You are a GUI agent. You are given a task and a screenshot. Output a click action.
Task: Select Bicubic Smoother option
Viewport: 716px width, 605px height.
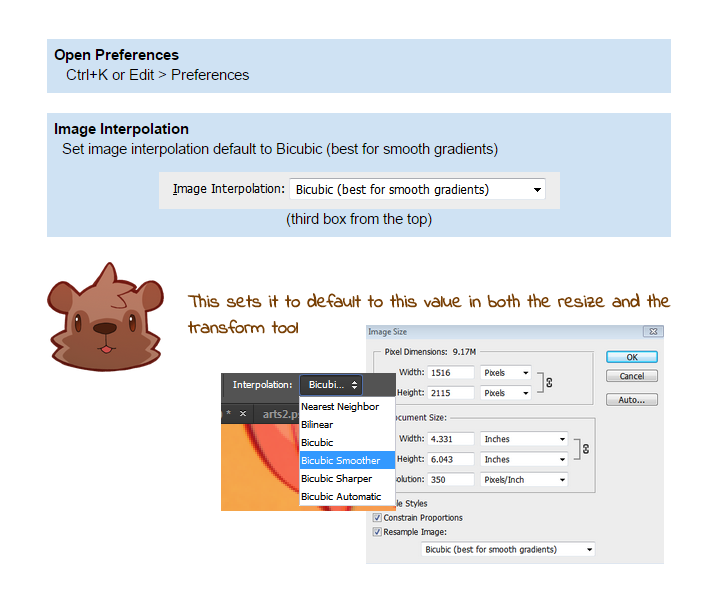(x=347, y=460)
